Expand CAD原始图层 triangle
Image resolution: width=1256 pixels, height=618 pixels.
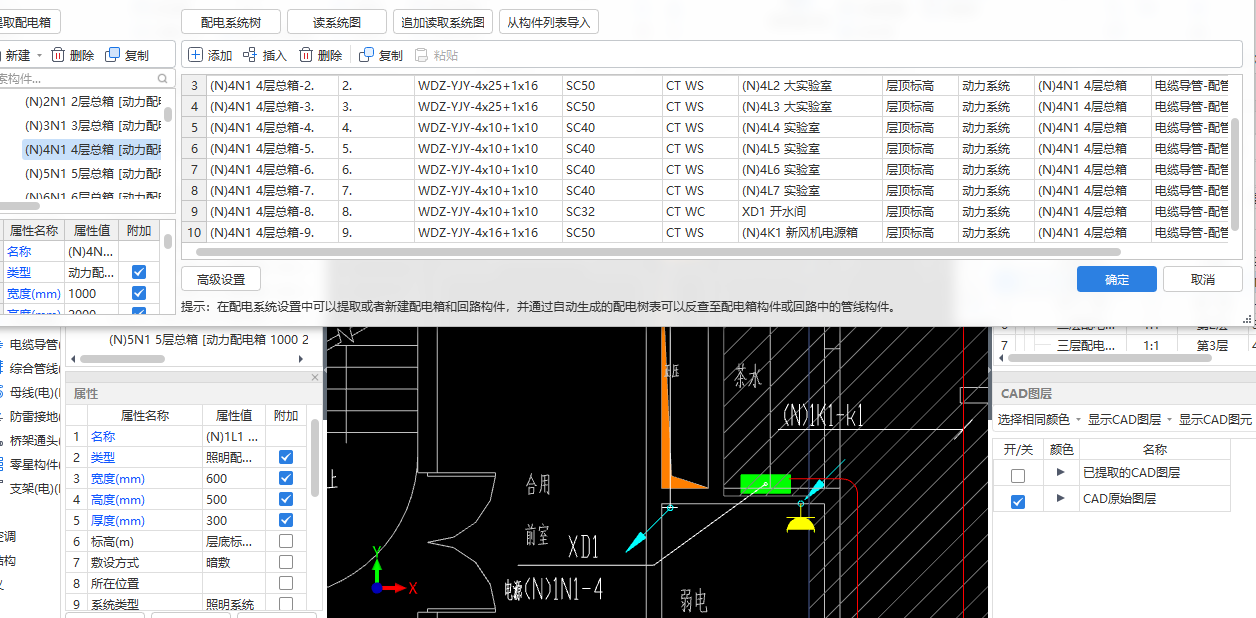tap(1060, 497)
